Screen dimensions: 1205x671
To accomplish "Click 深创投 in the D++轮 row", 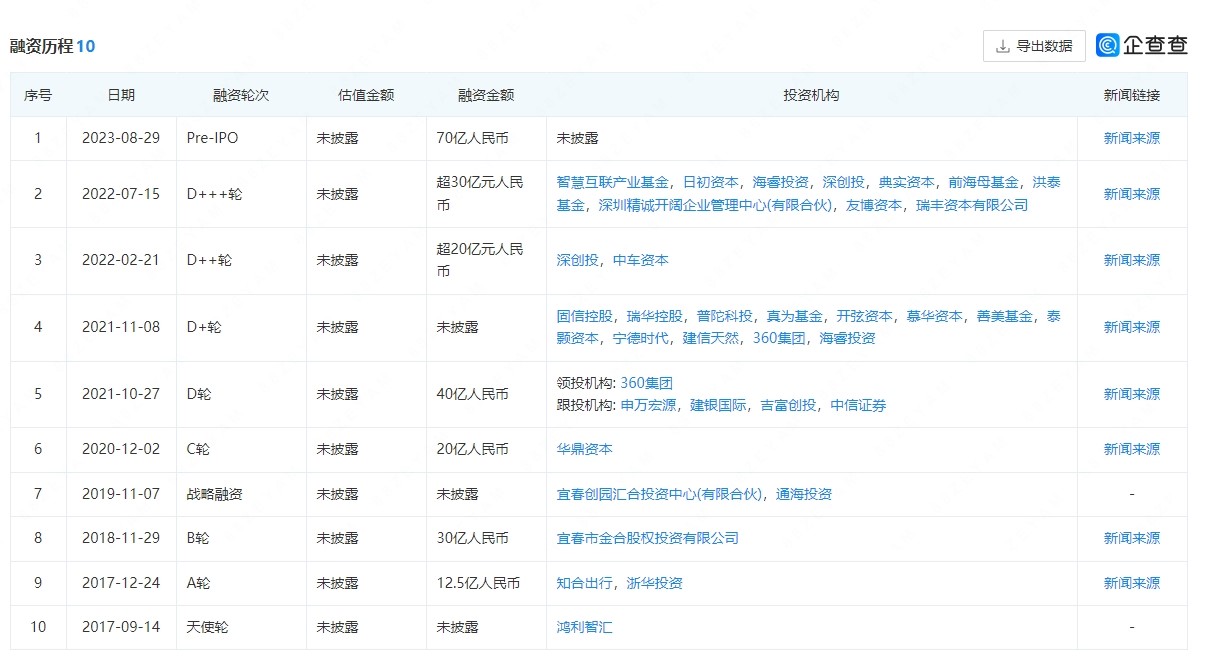I will pyautogui.click(x=578, y=260).
